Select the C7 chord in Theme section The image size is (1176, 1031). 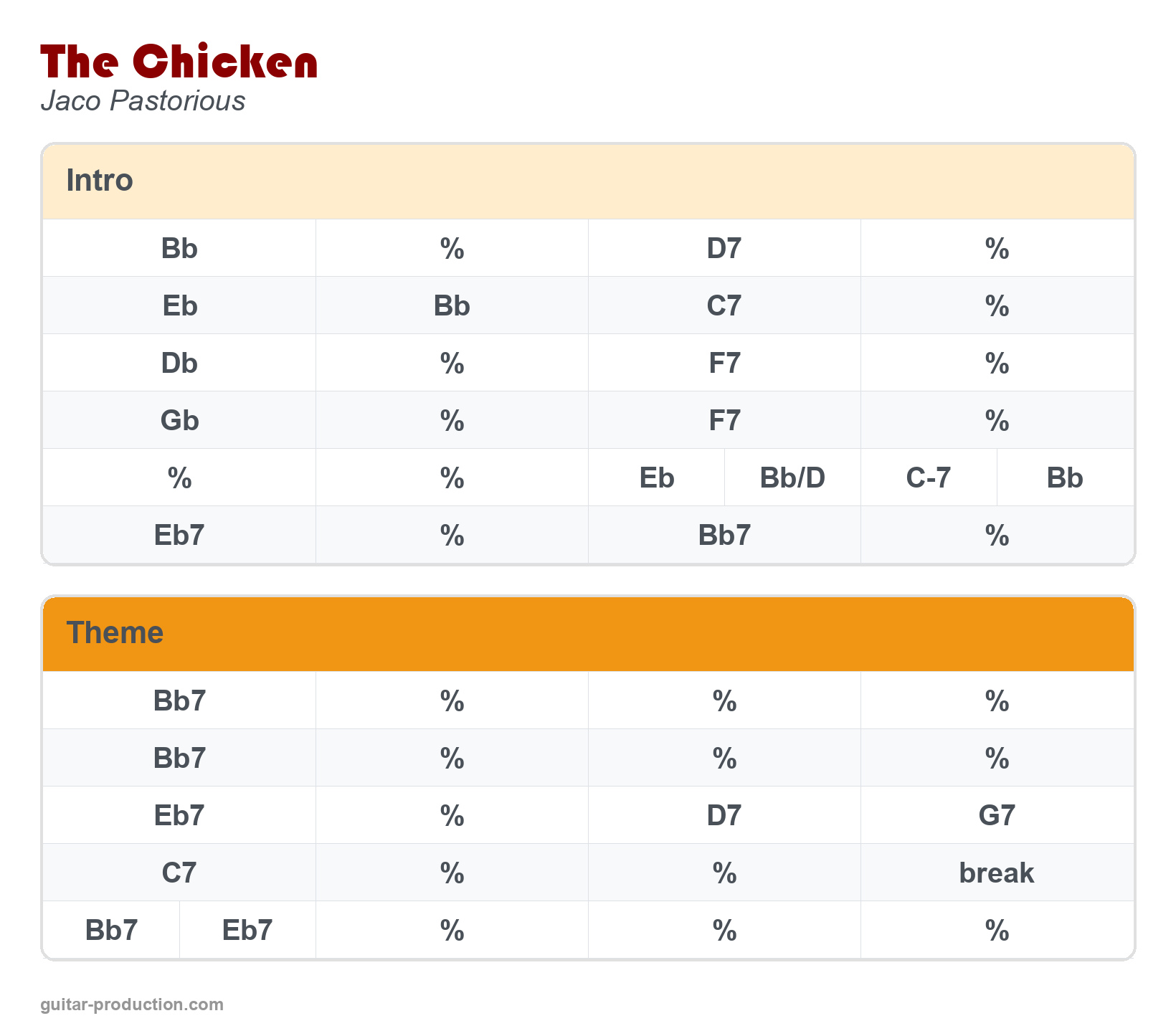179,873
